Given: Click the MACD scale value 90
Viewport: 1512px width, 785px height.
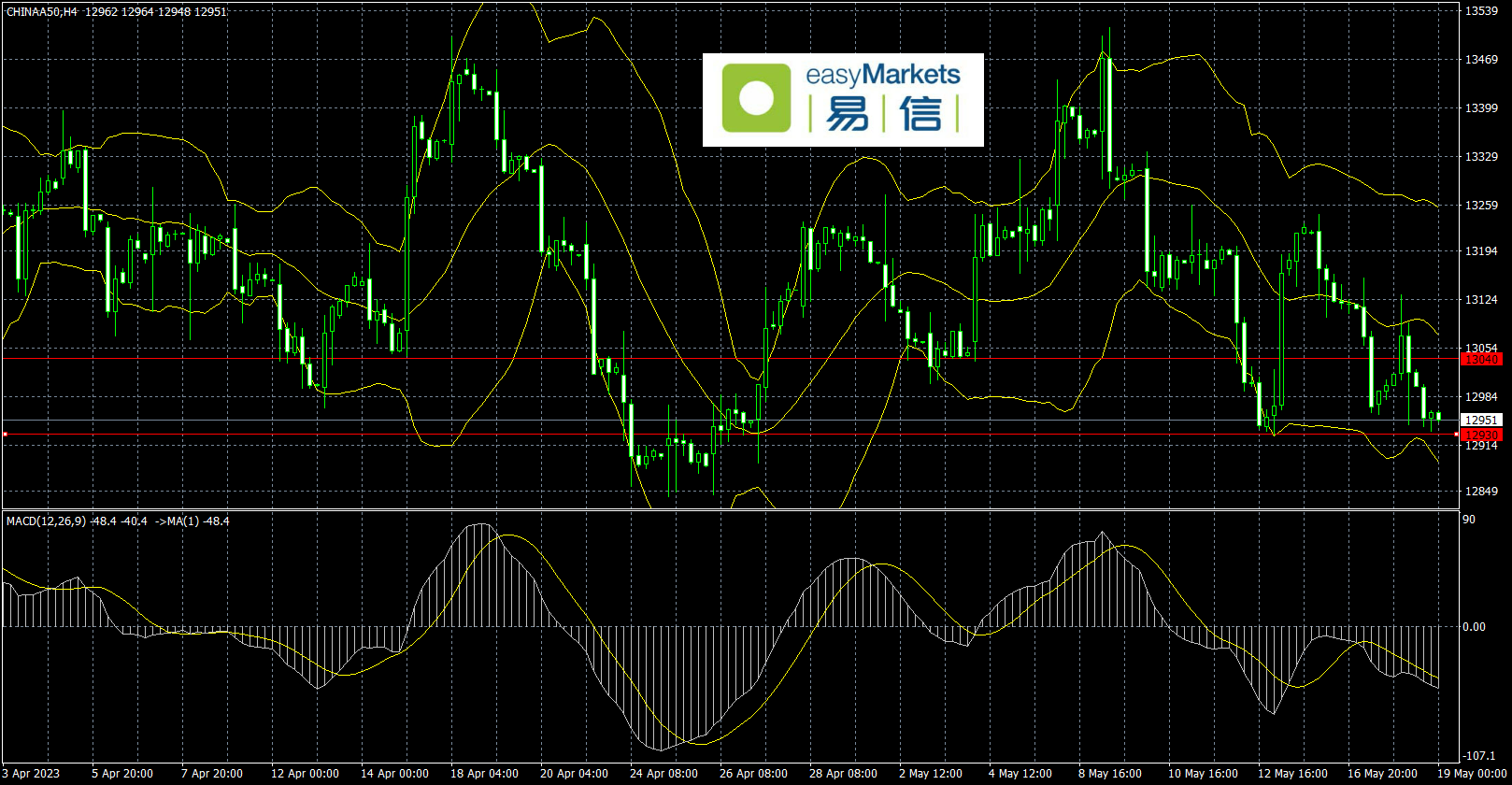Looking at the screenshot, I should click(1469, 520).
